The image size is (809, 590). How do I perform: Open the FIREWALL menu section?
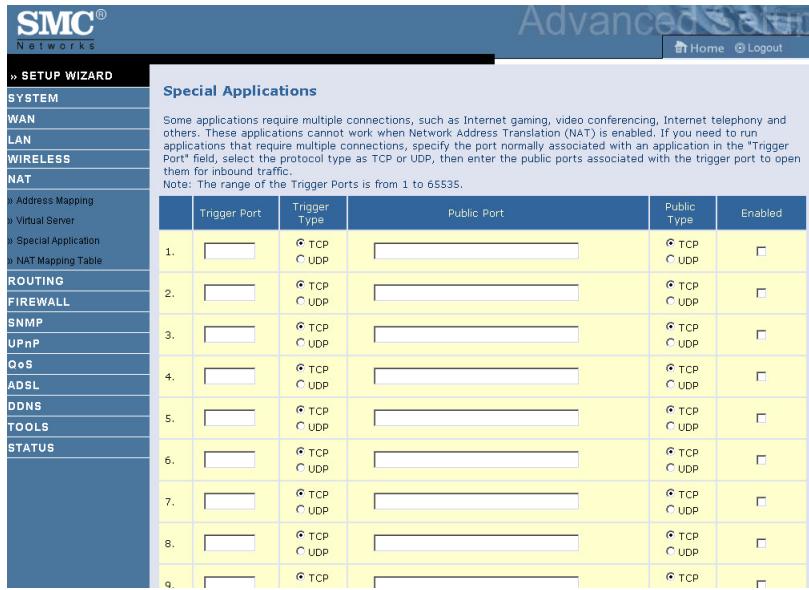78,302
